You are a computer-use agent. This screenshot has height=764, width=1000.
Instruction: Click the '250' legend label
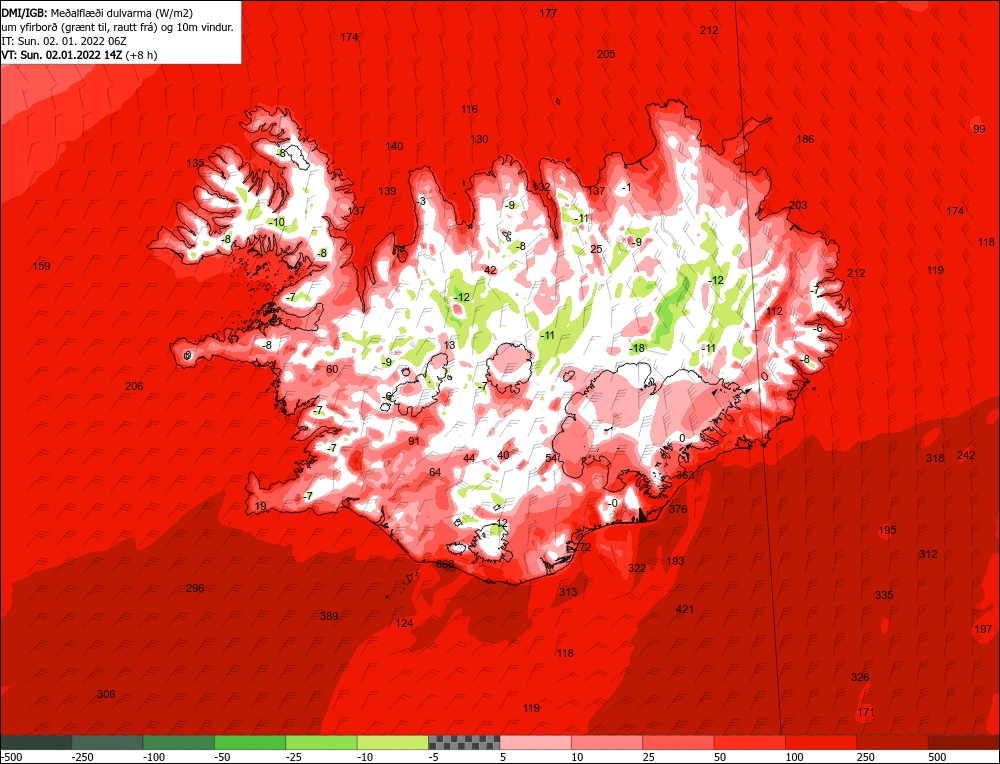[865, 757]
